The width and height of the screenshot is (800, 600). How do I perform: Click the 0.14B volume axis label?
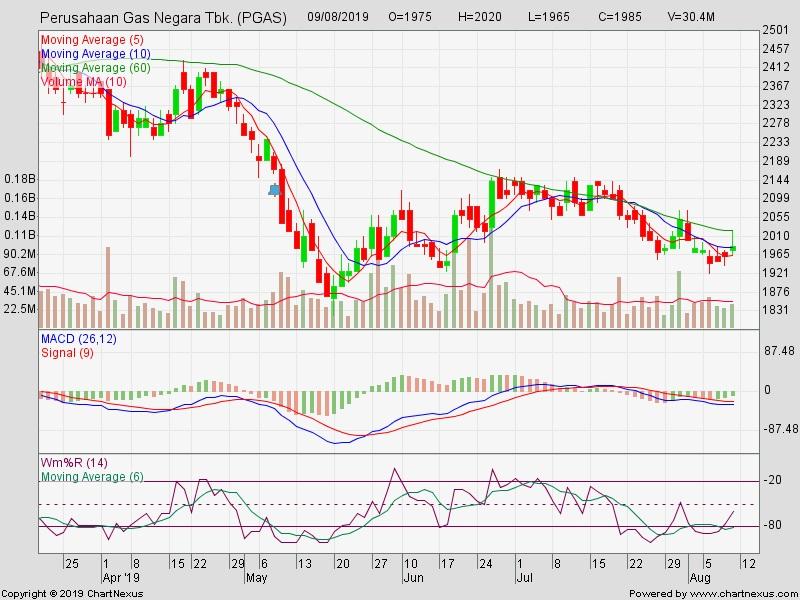coord(20,216)
